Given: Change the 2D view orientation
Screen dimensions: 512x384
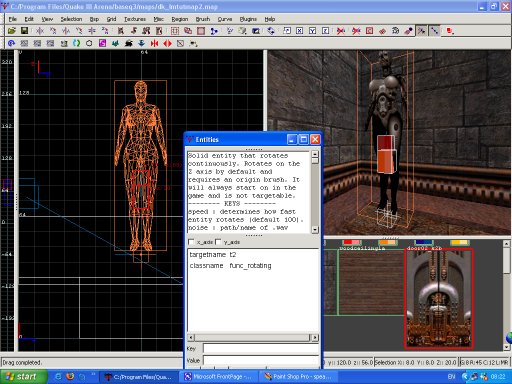Looking at the screenshot, I should point(230,31).
